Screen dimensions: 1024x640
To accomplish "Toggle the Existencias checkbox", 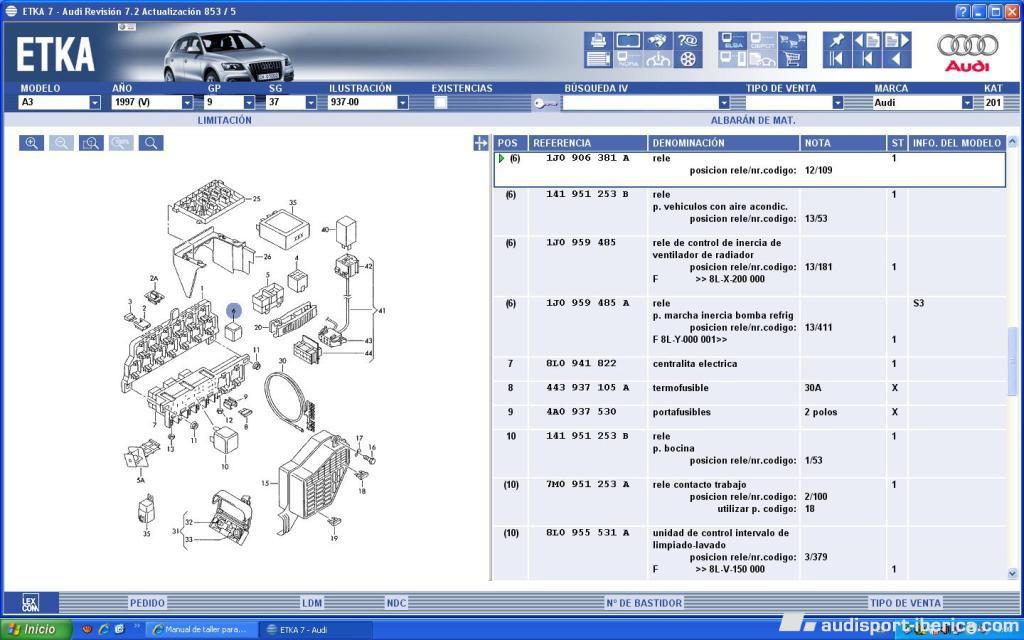I will 441,103.
